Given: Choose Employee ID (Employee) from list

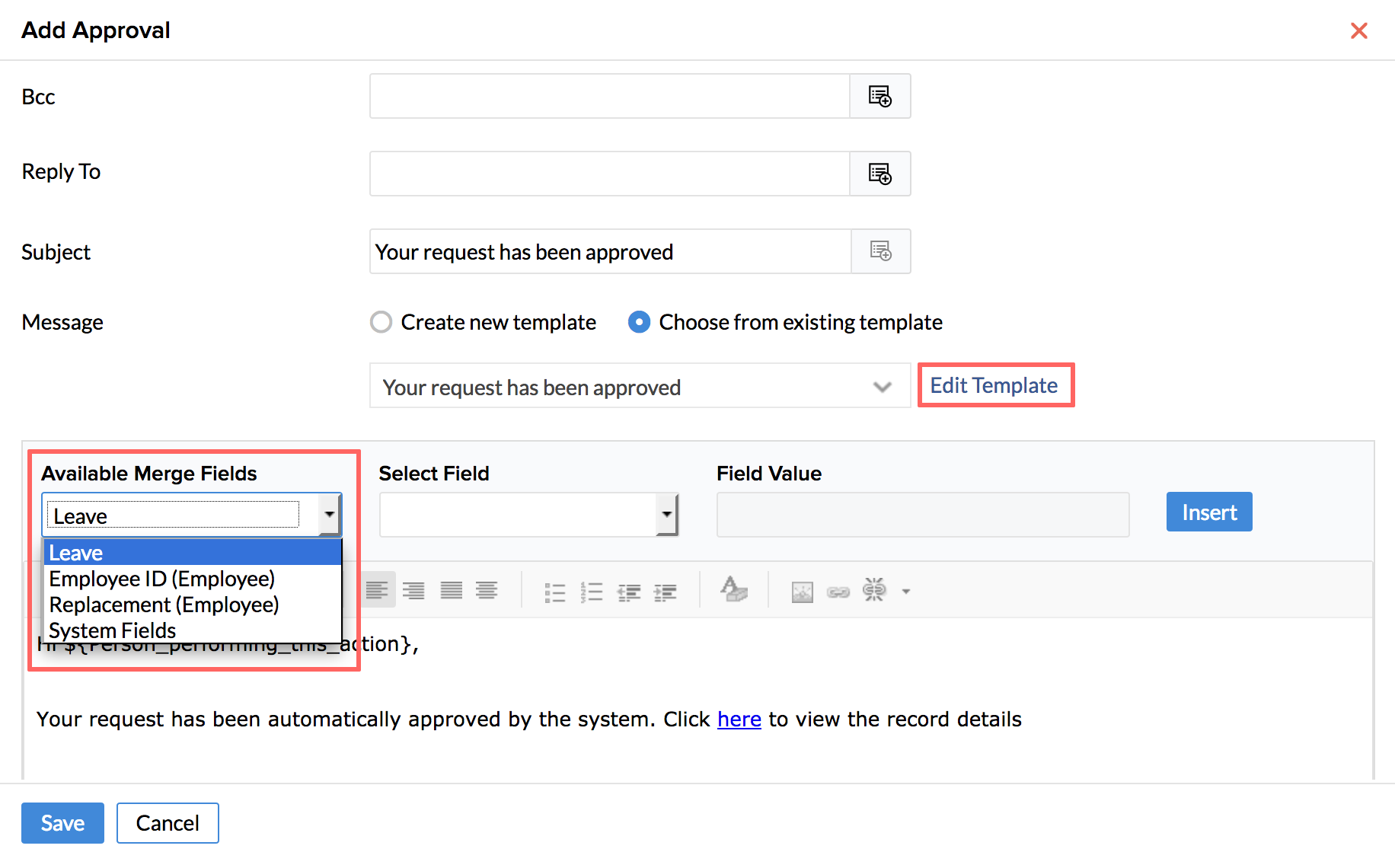Looking at the screenshot, I should [161, 579].
